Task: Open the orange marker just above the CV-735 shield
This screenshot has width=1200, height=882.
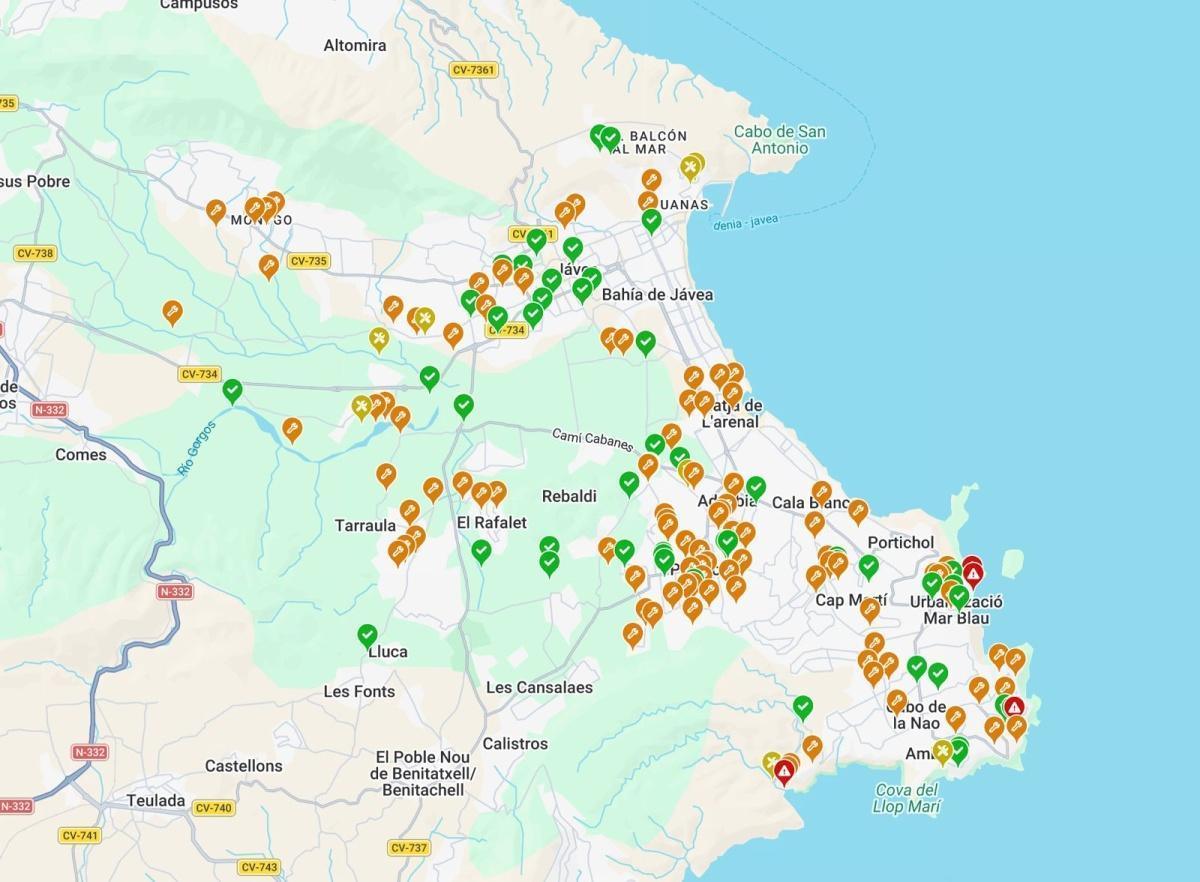Action: [268, 266]
